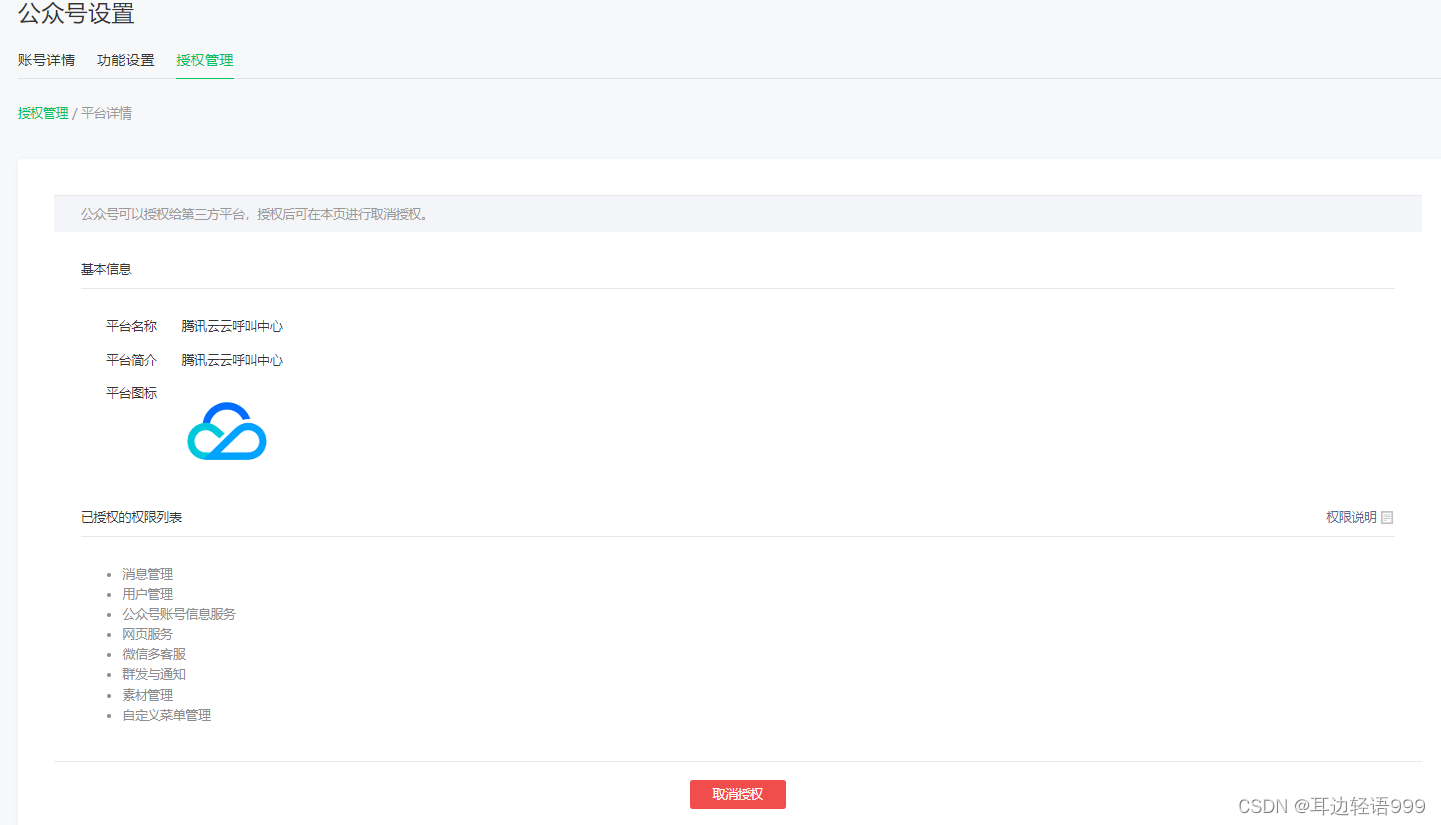Image resolution: width=1441 pixels, height=825 pixels.
Task: Select the 公众号账号信息服务 permission item
Action: (179, 614)
